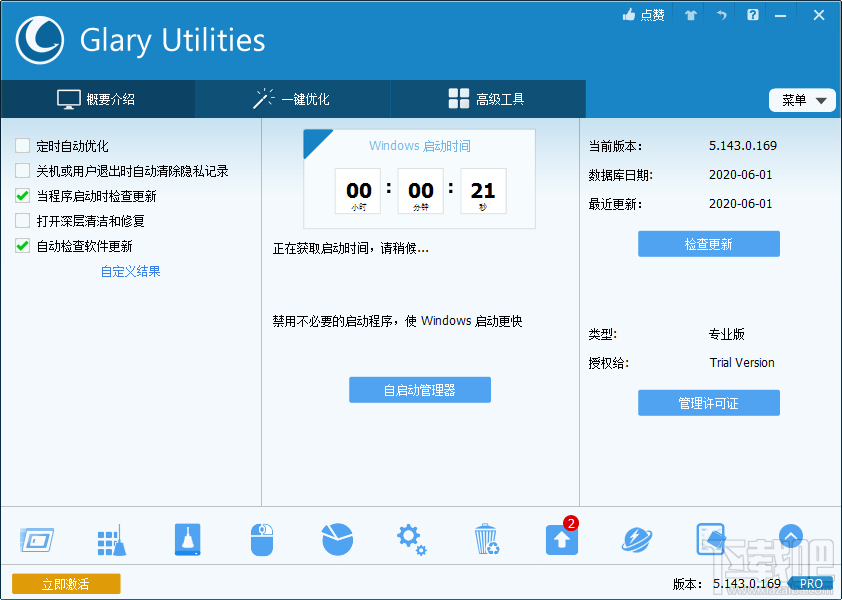842x600 pixels.
Task: Click the 立即激活 activation button
Action: [66, 583]
